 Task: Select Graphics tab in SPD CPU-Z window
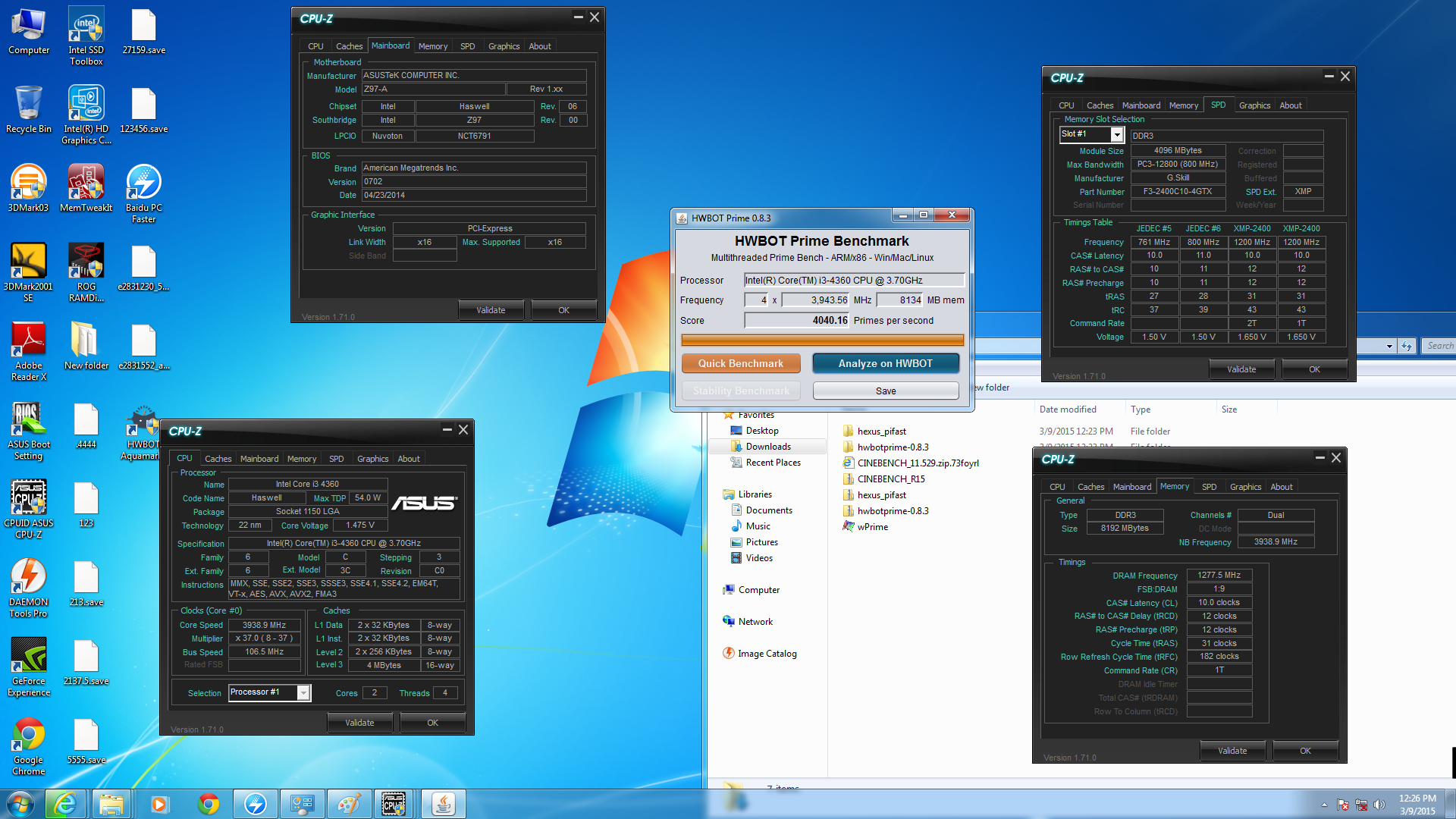[x=1254, y=105]
